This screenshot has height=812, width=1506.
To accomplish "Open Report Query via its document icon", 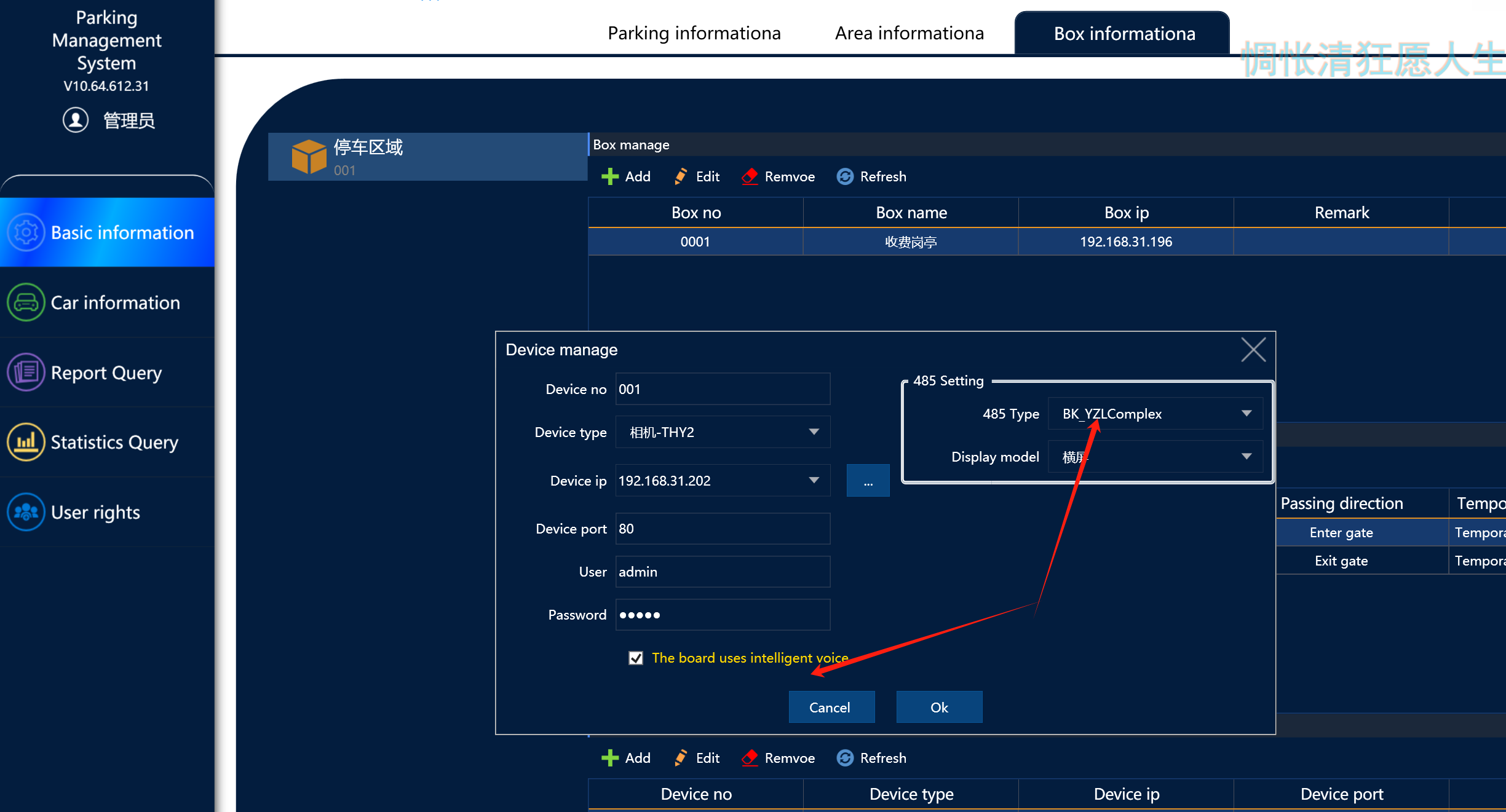I will pos(26,372).
